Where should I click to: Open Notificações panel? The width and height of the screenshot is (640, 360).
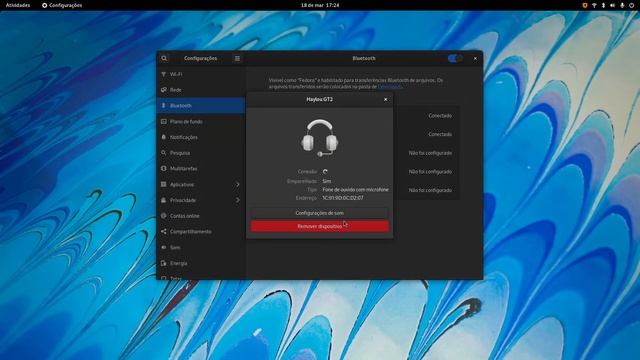coord(201,137)
